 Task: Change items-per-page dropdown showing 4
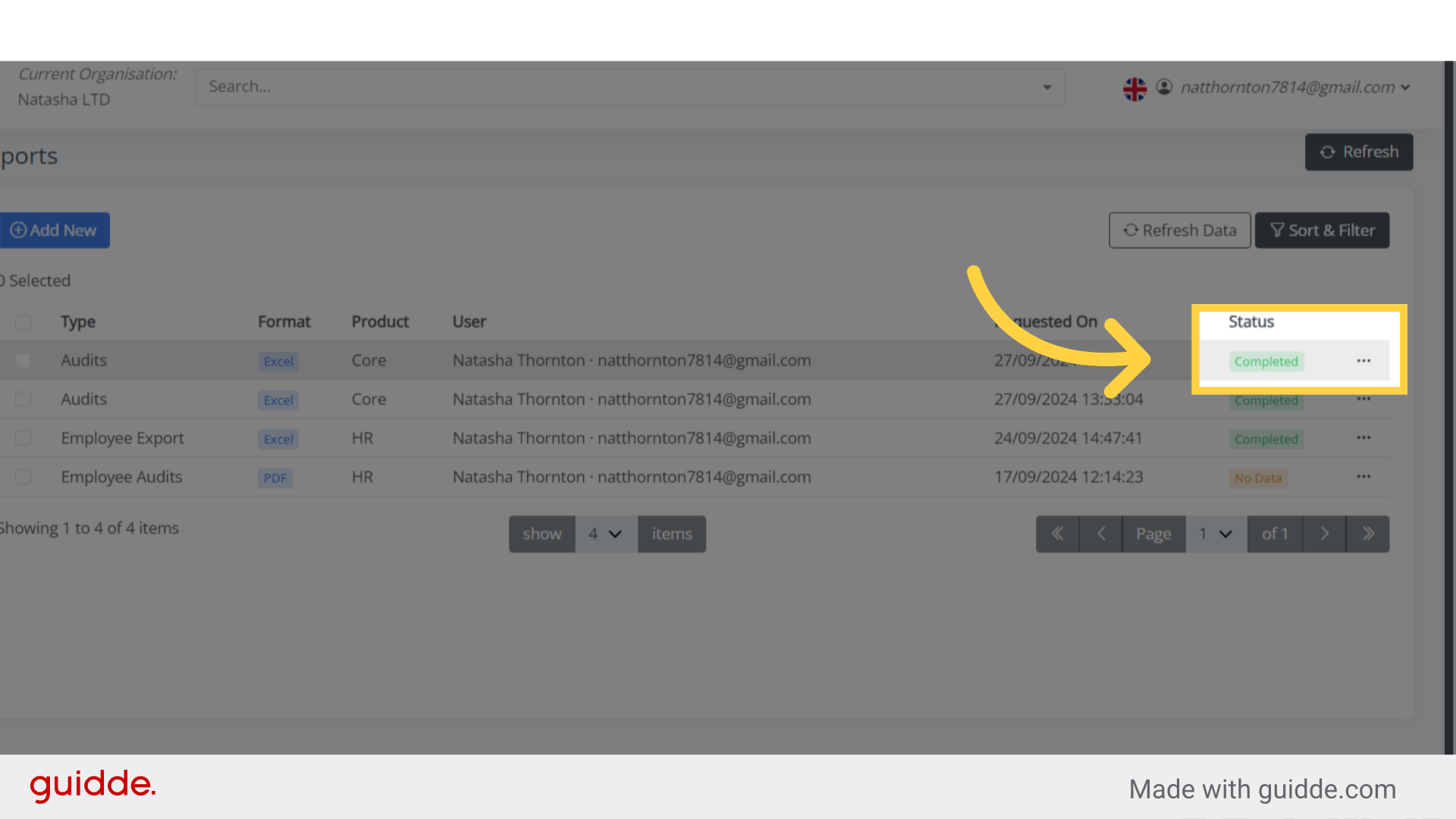tap(606, 534)
